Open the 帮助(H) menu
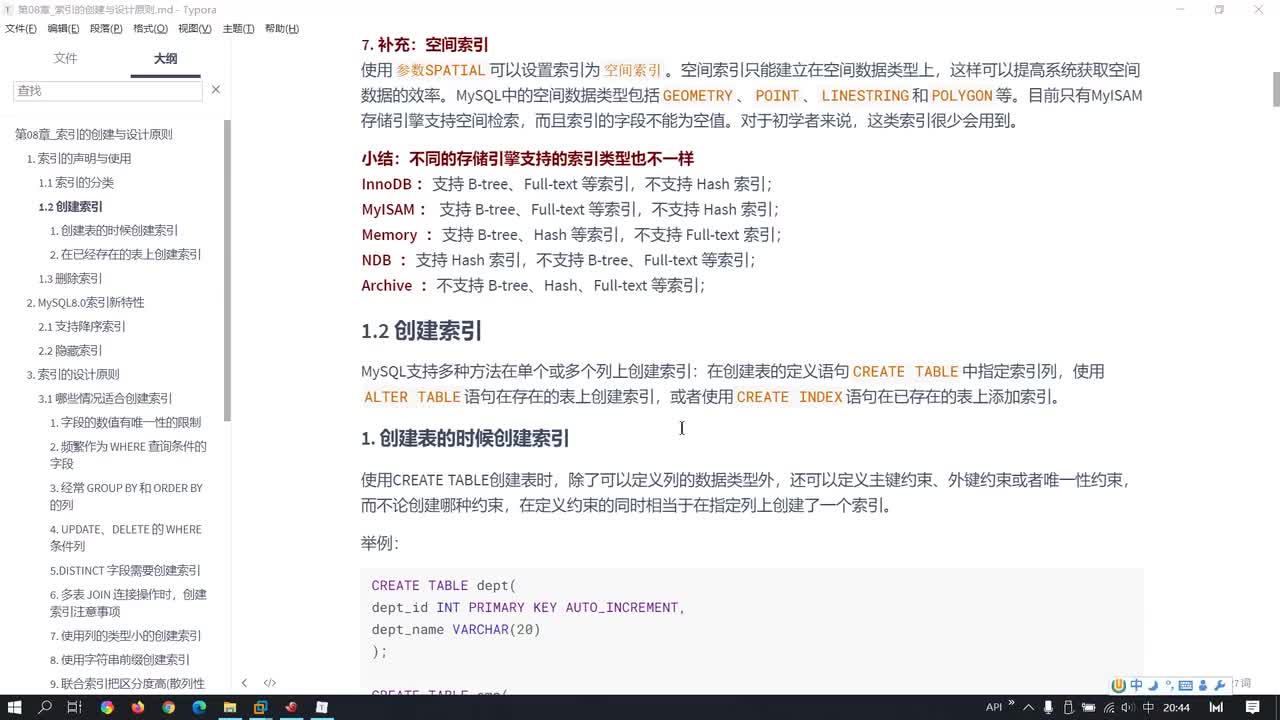Viewport: 1280px width, 720px height. (x=281, y=28)
